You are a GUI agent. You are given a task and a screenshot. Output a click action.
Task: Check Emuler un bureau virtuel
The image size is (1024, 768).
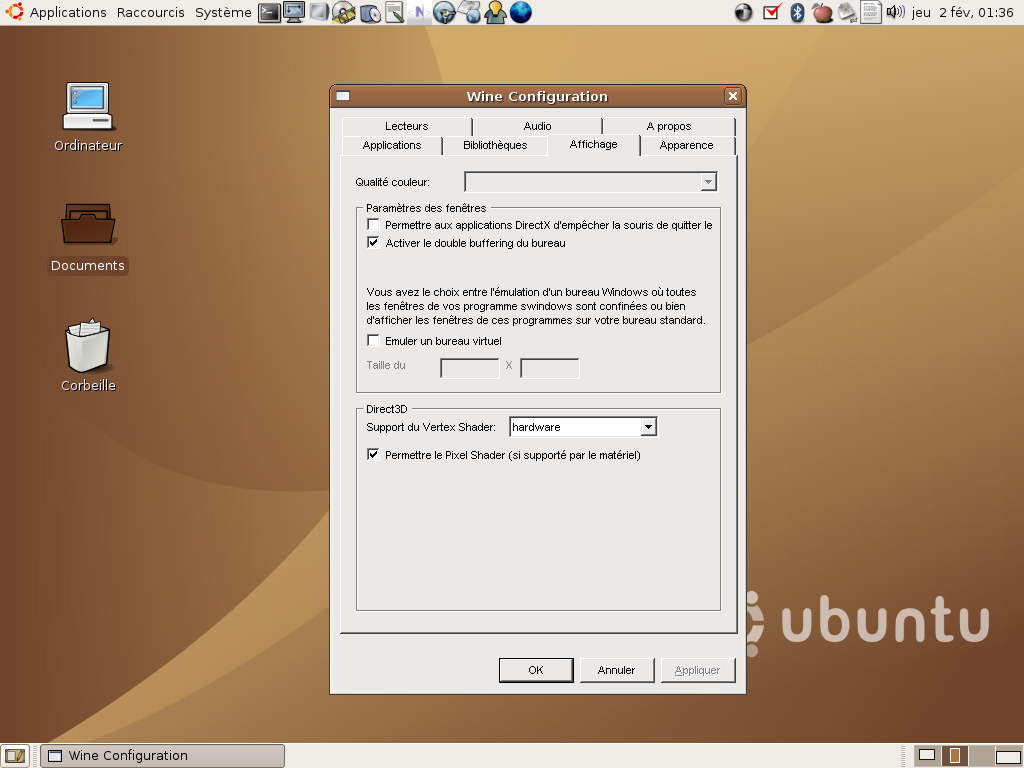click(x=373, y=340)
